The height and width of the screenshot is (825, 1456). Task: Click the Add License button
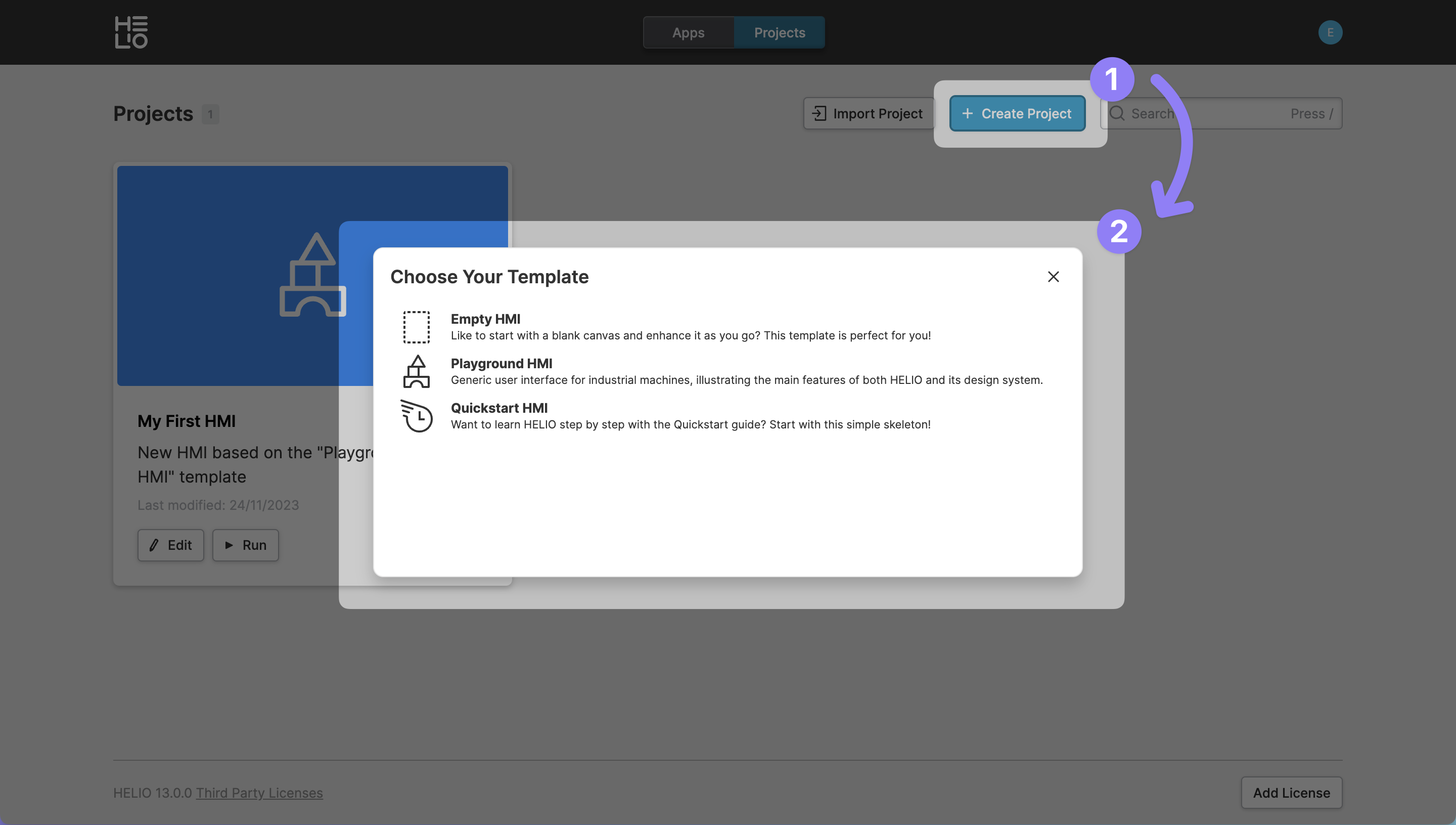(1291, 793)
